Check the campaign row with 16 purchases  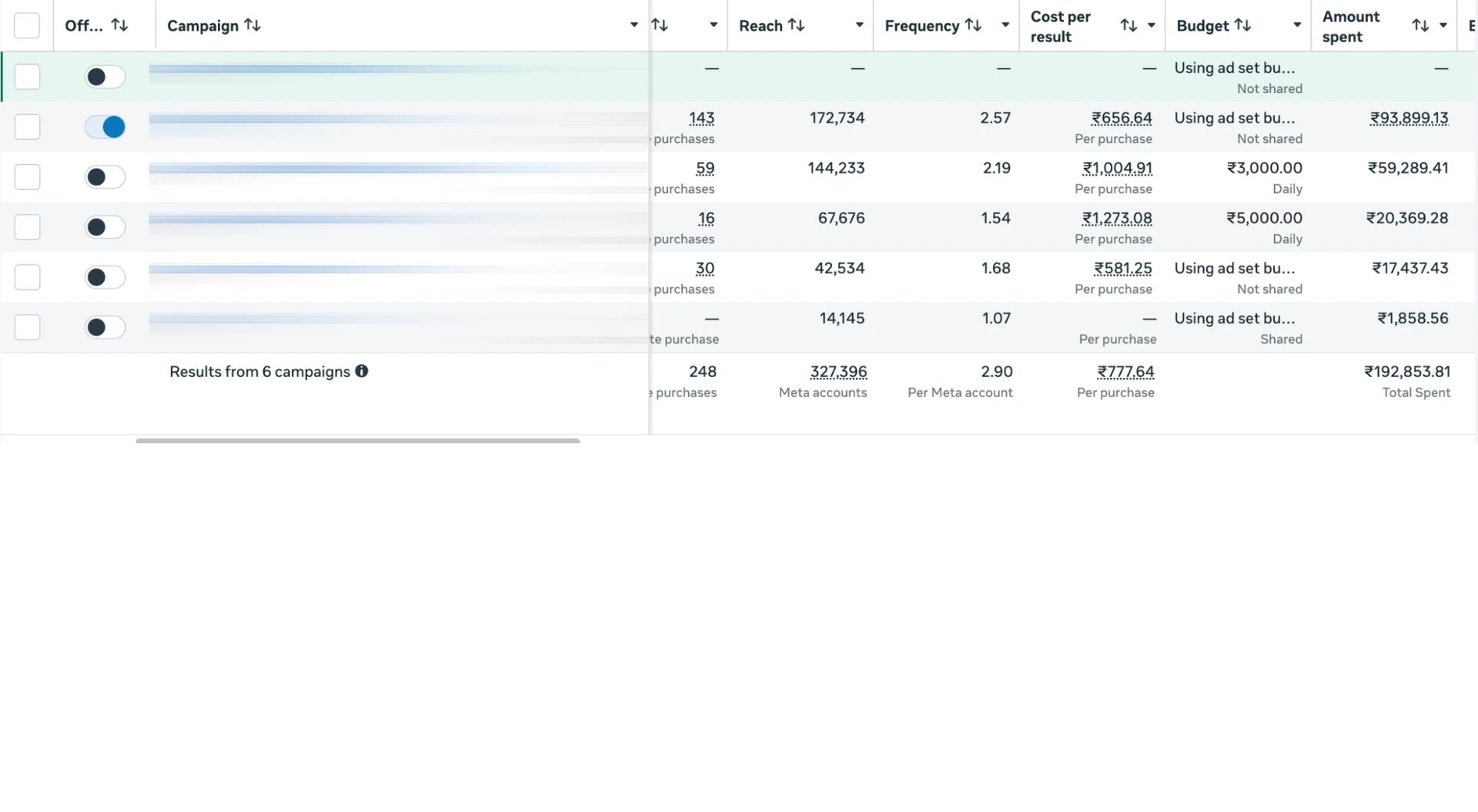[x=27, y=226]
